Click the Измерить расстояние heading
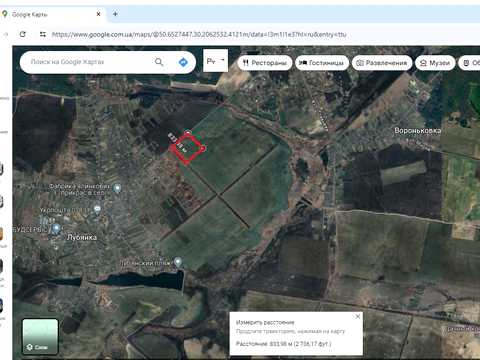 tap(265, 322)
